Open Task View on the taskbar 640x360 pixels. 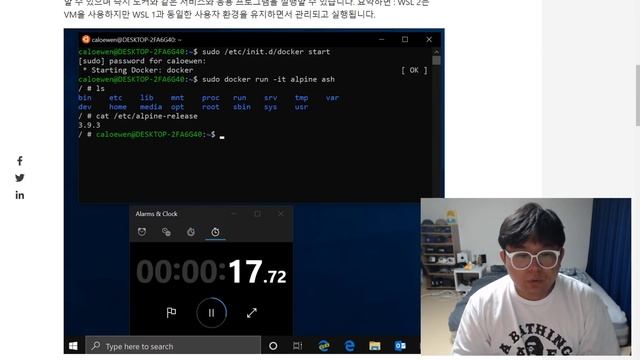click(x=298, y=346)
